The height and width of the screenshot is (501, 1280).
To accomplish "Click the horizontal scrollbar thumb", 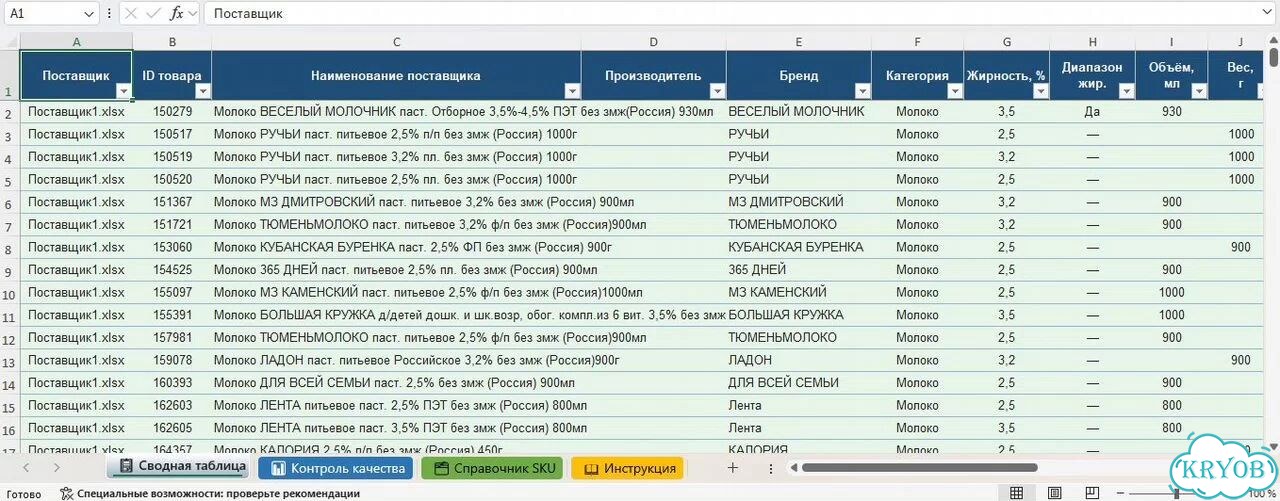I will 919,468.
